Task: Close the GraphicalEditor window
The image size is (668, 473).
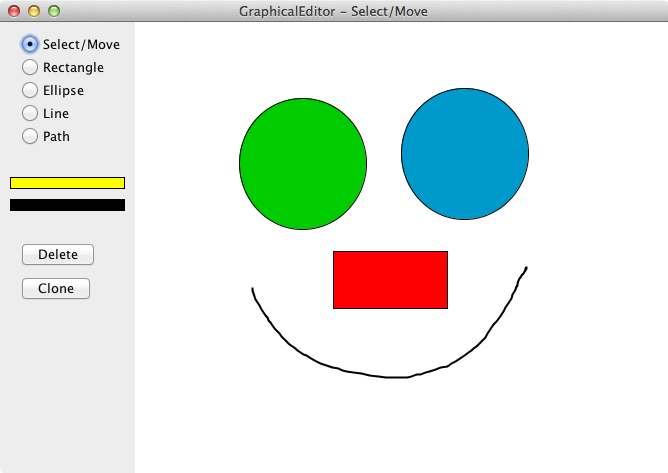Action: (14, 11)
